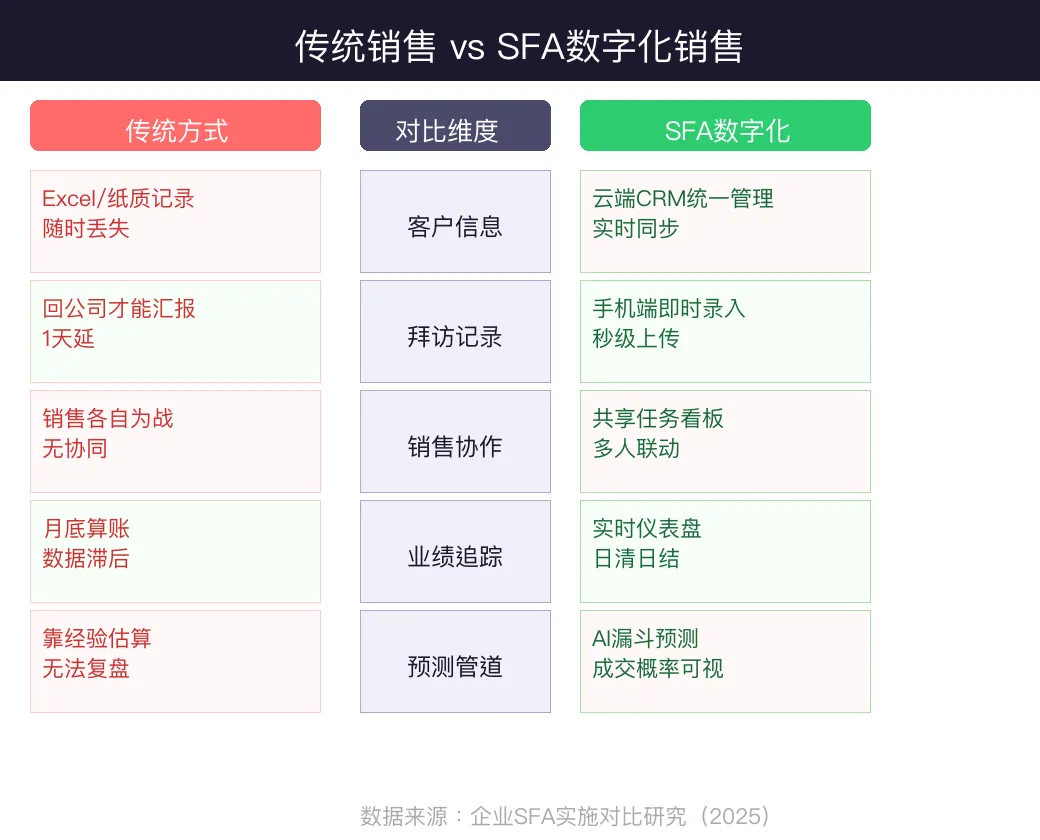Click the '数据来源' footer text

566,816
